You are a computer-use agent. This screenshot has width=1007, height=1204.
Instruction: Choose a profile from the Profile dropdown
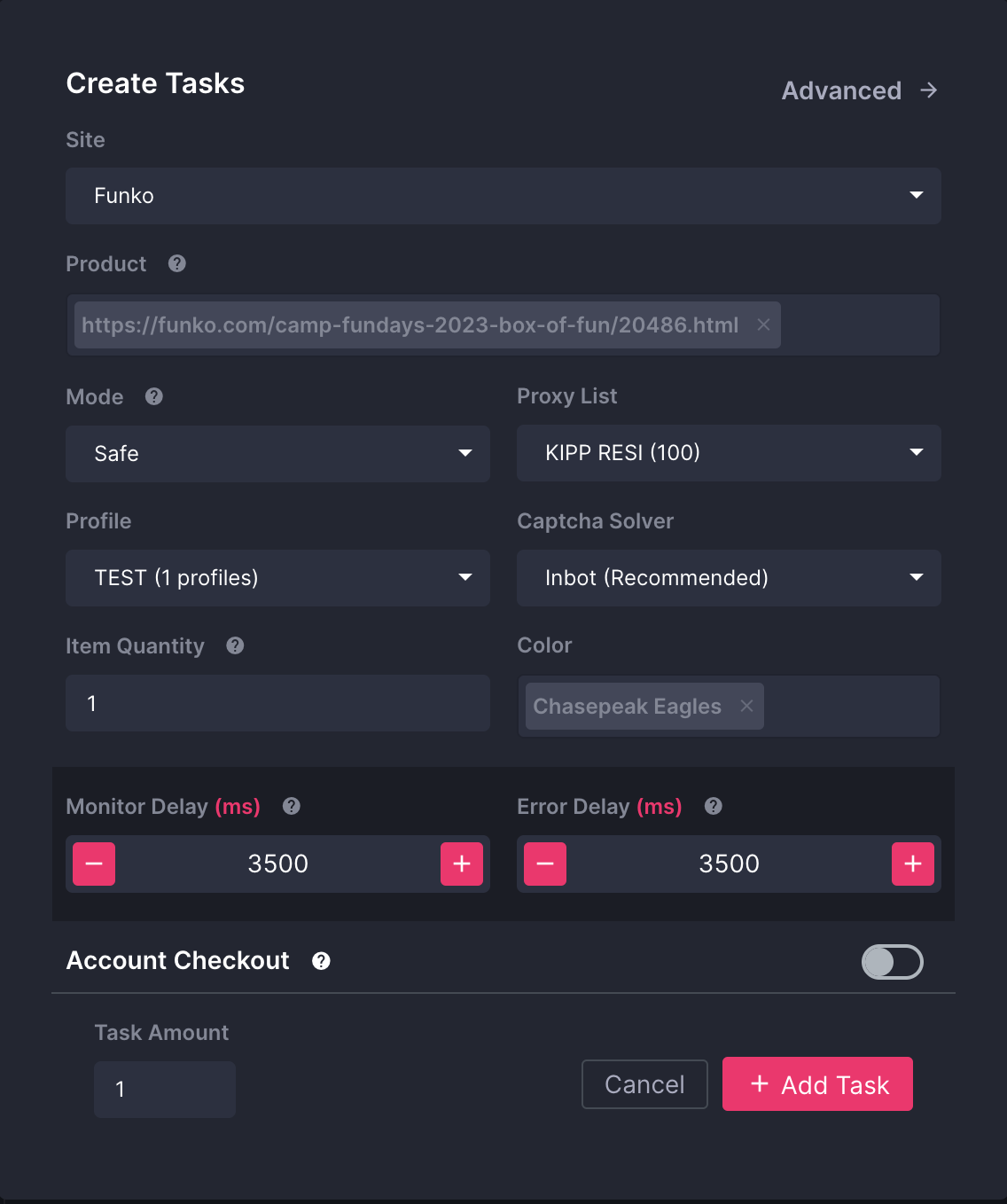(x=277, y=578)
